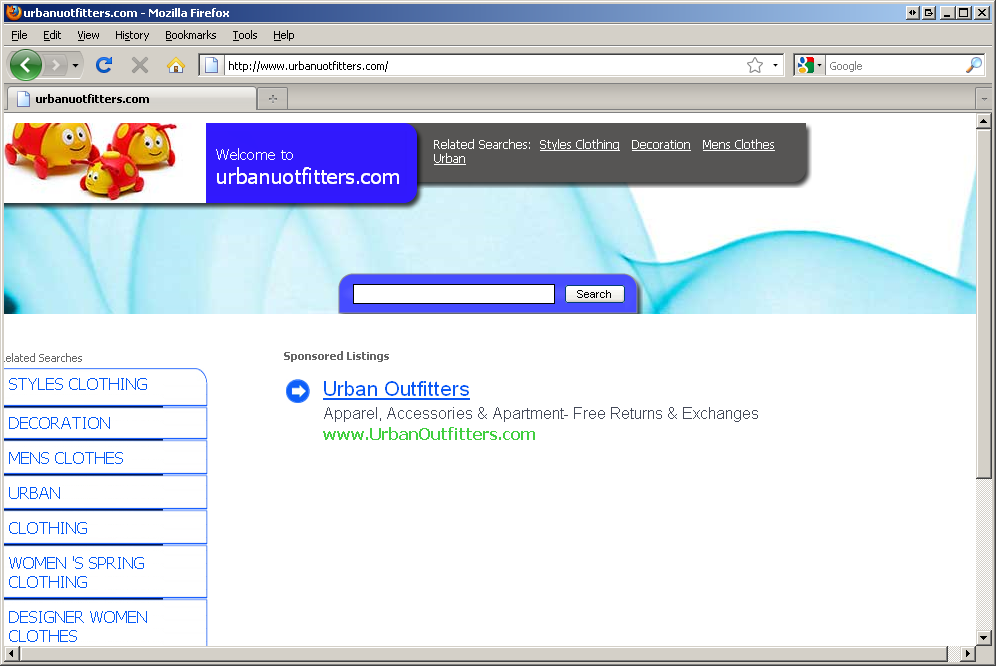Click the page identity icon in address bar
This screenshot has width=996, height=666.
(x=212, y=65)
